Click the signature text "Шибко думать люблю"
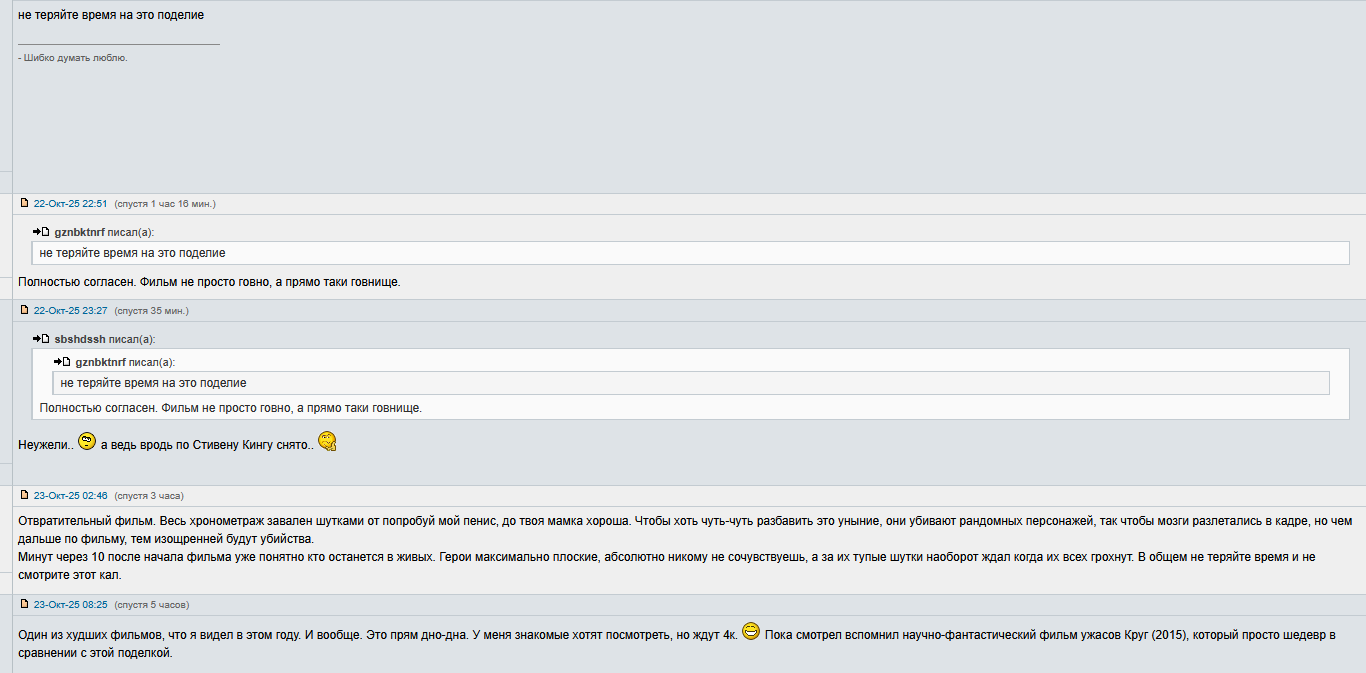 [75, 58]
